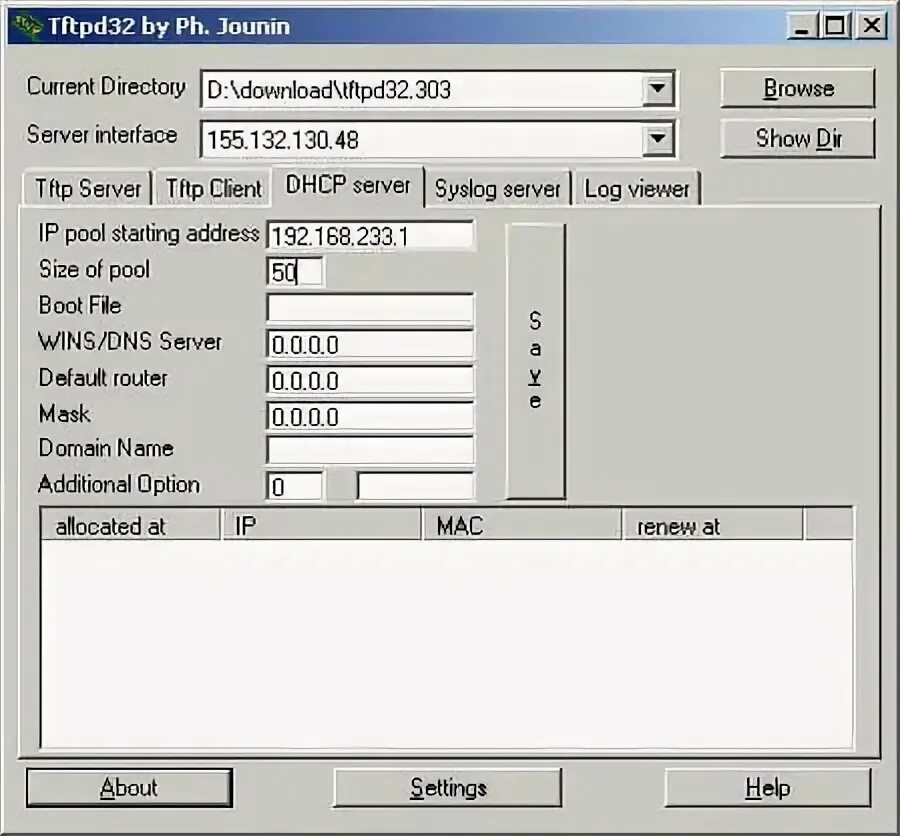This screenshot has width=900, height=836.
Task: Click the MAC column header
Action: [522, 525]
